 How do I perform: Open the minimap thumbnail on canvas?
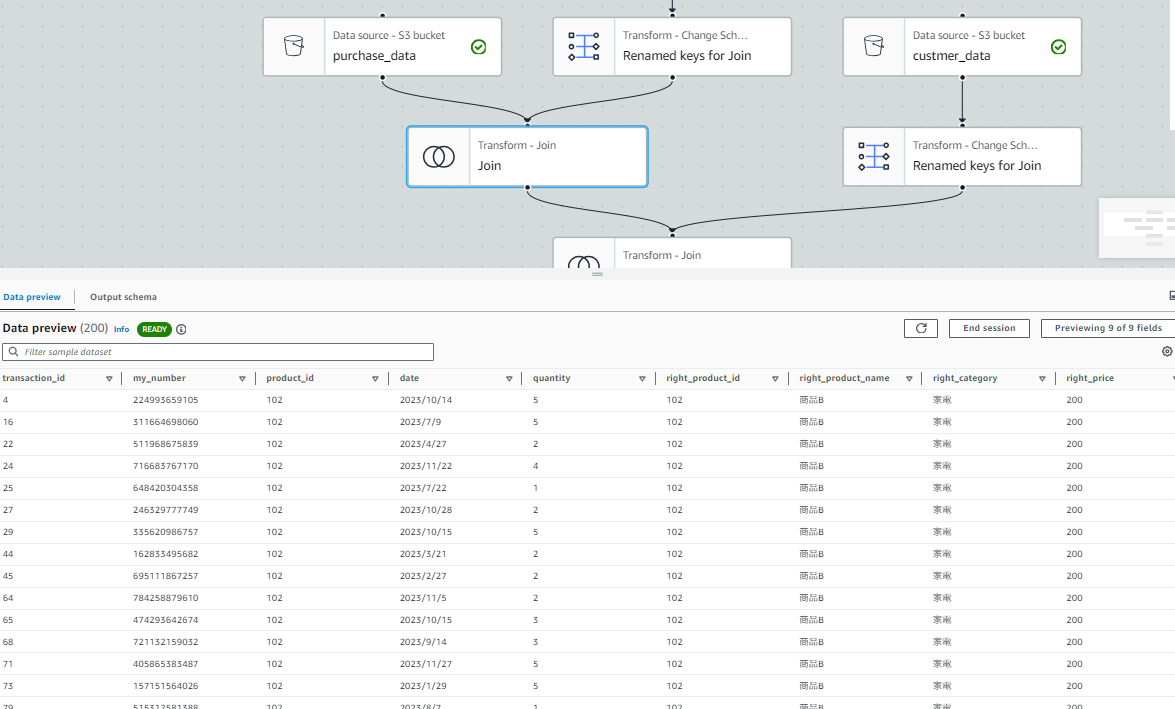1137,228
